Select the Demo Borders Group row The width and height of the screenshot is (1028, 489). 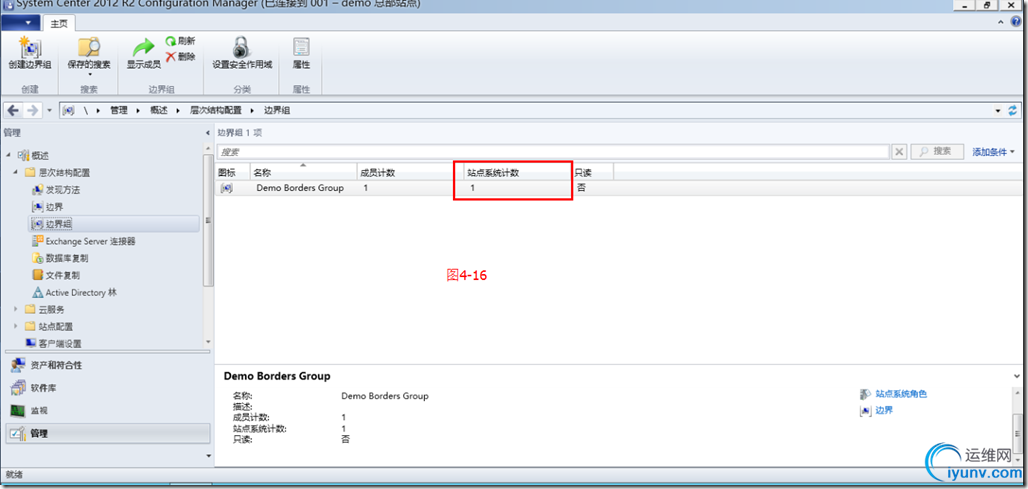616,188
